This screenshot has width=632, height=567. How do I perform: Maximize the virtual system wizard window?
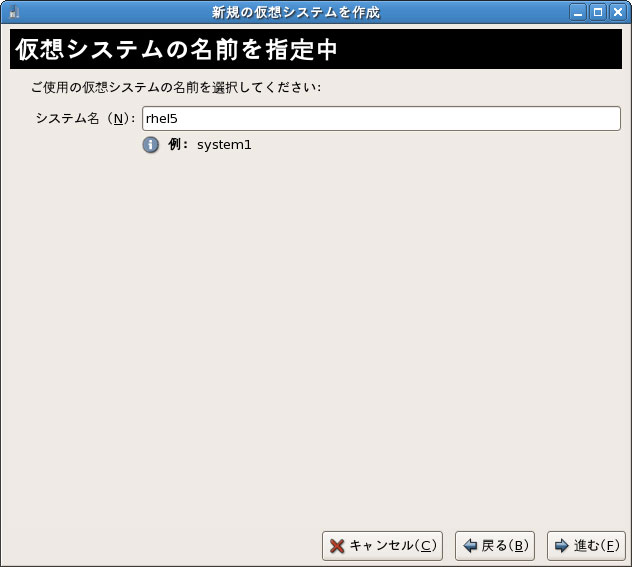pos(598,12)
